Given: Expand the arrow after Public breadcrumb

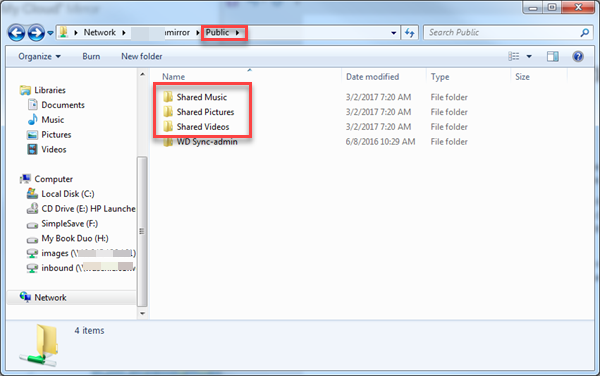Looking at the screenshot, I should pyautogui.click(x=237, y=33).
